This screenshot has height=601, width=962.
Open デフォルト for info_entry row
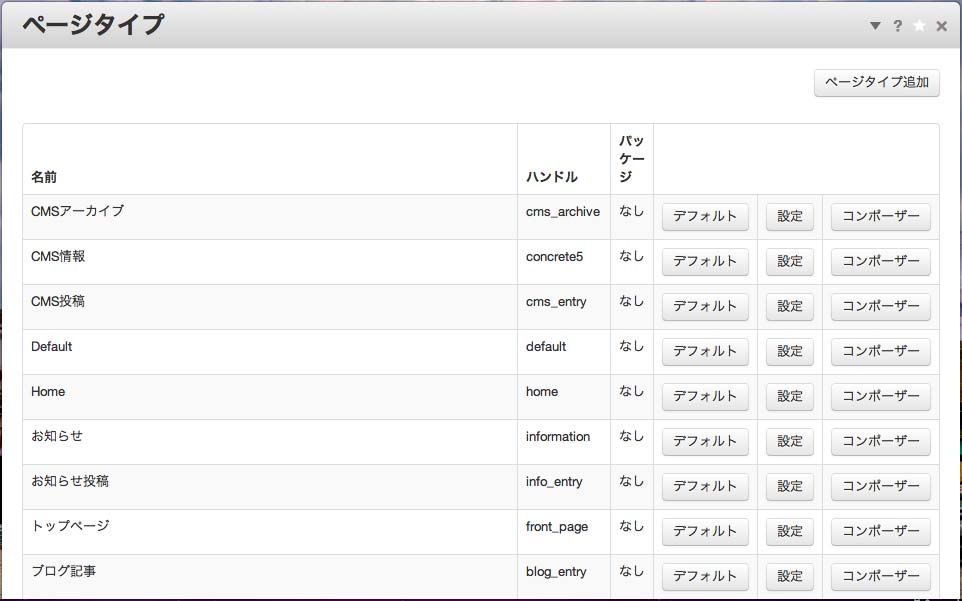(x=705, y=486)
